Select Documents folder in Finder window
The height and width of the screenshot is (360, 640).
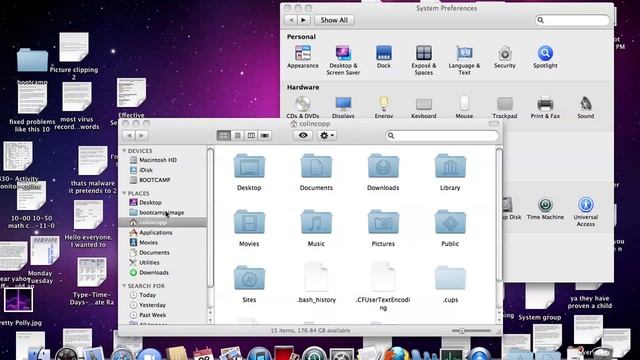click(316, 172)
